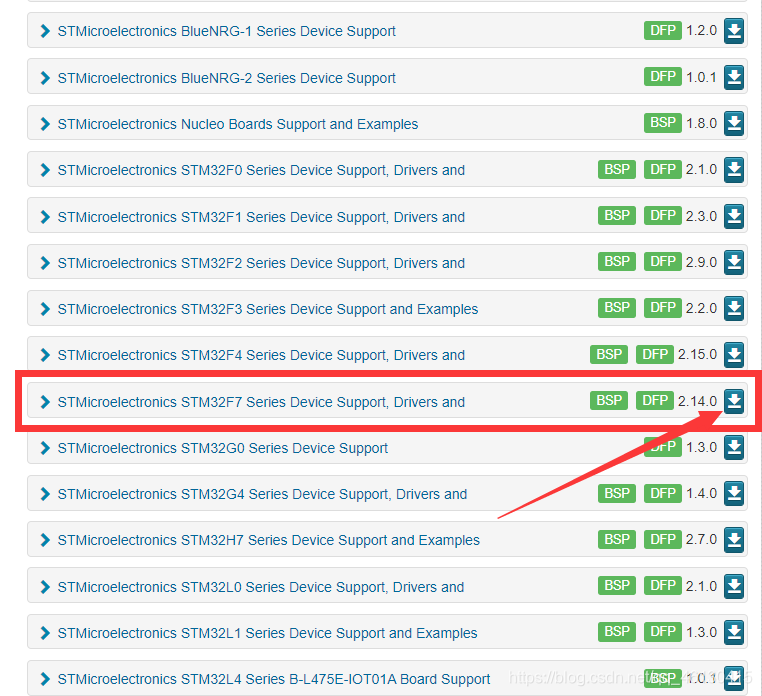Open STM32L1 Series Device Support and Examples

tap(267, 633)
